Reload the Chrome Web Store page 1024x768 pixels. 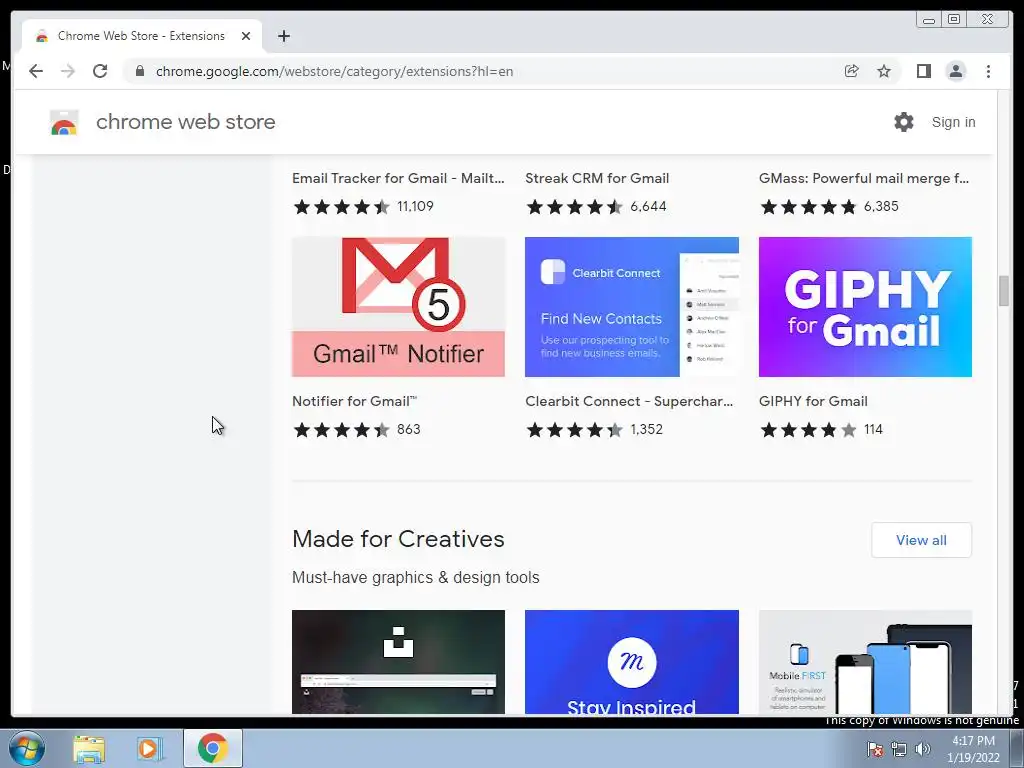(x=100, y=71)
